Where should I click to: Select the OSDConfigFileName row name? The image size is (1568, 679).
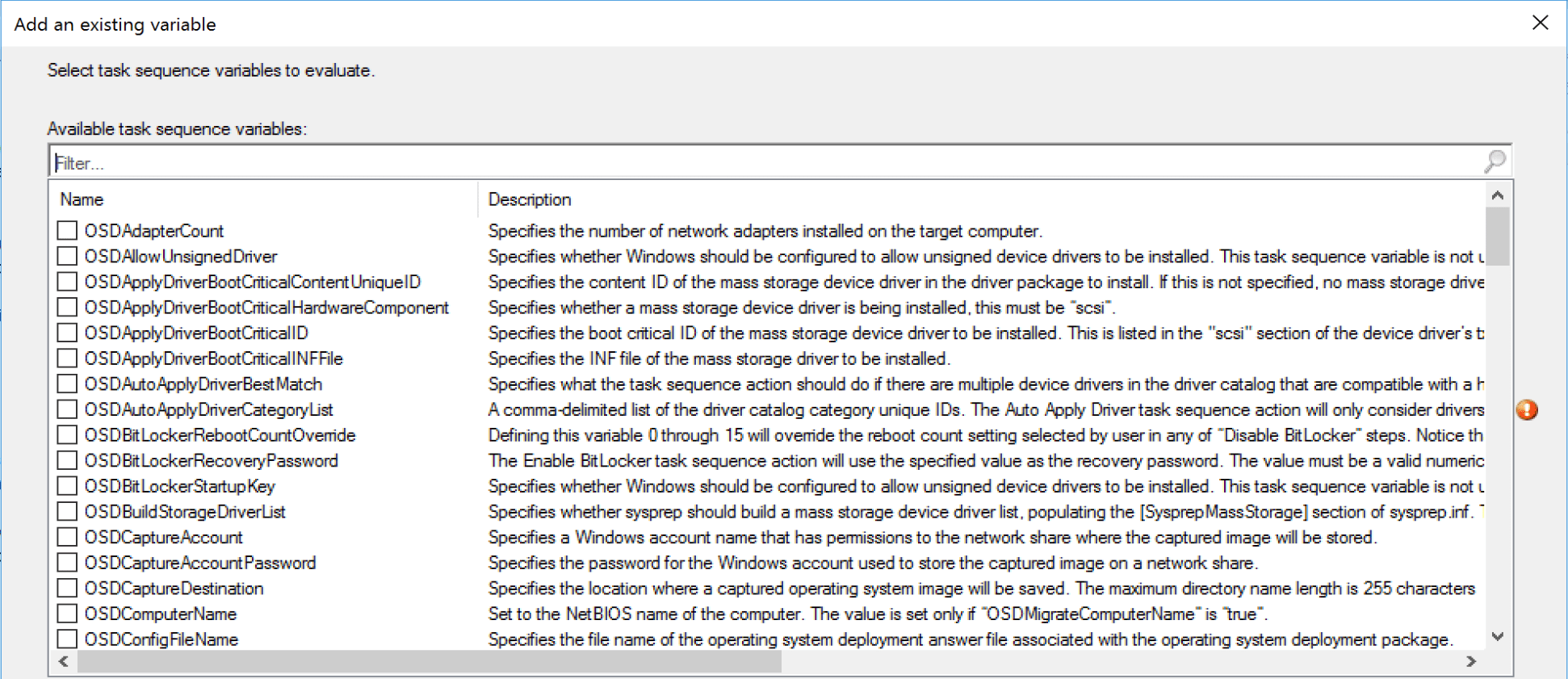point(161,639)
